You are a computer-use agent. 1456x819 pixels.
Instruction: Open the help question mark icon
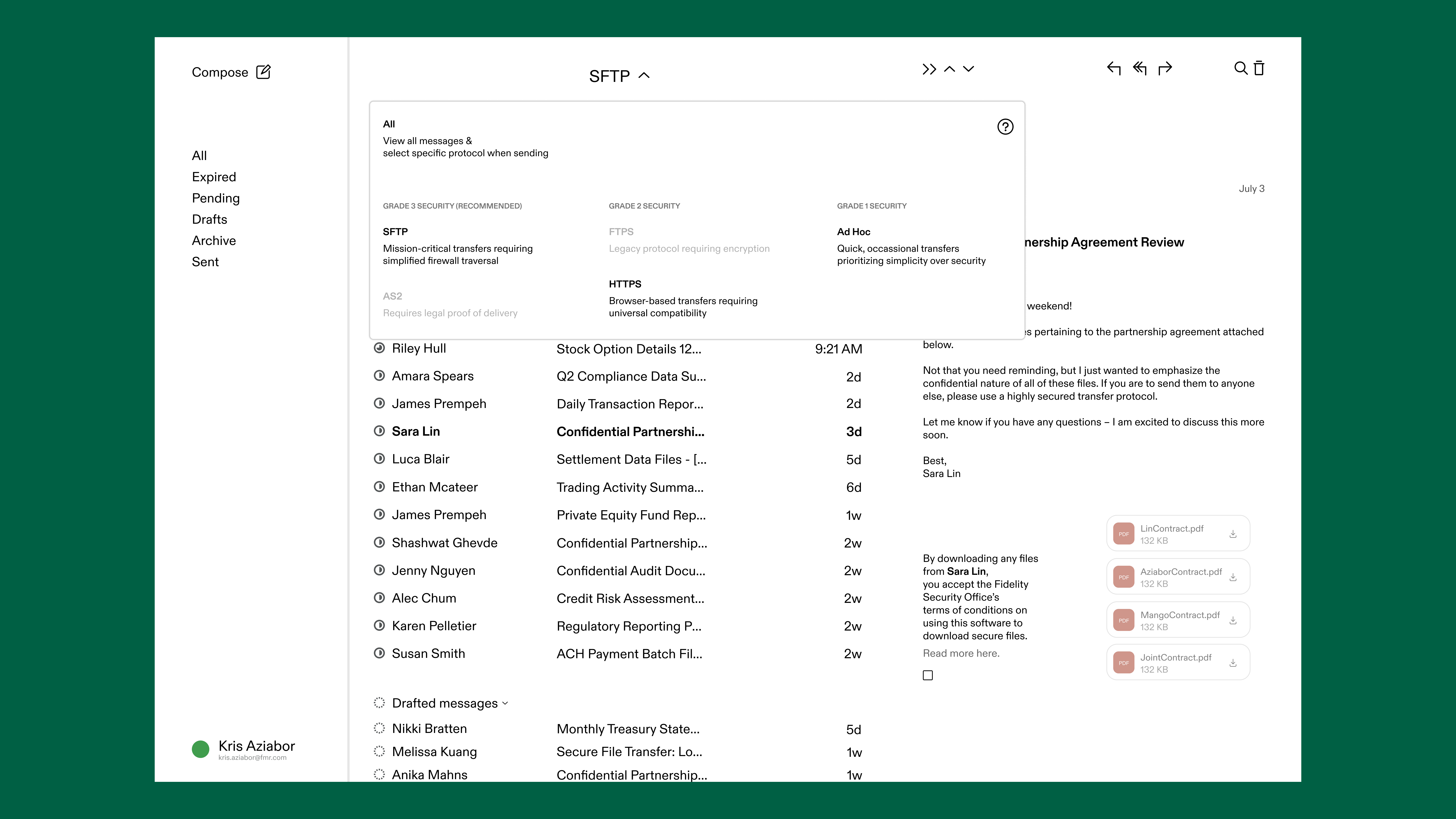coord(1005,127)
